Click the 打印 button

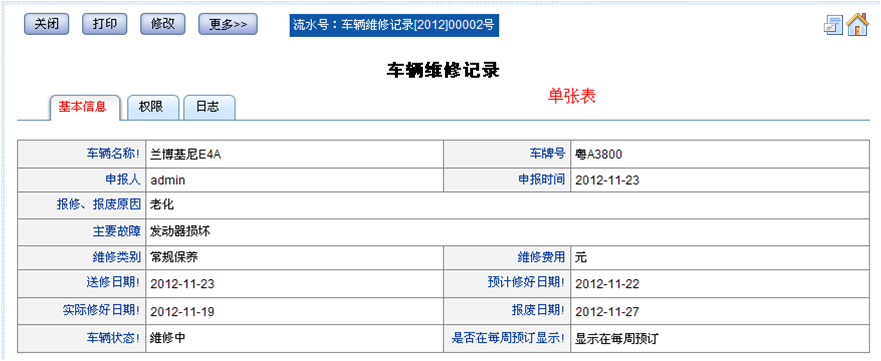(x=105, y=24)
